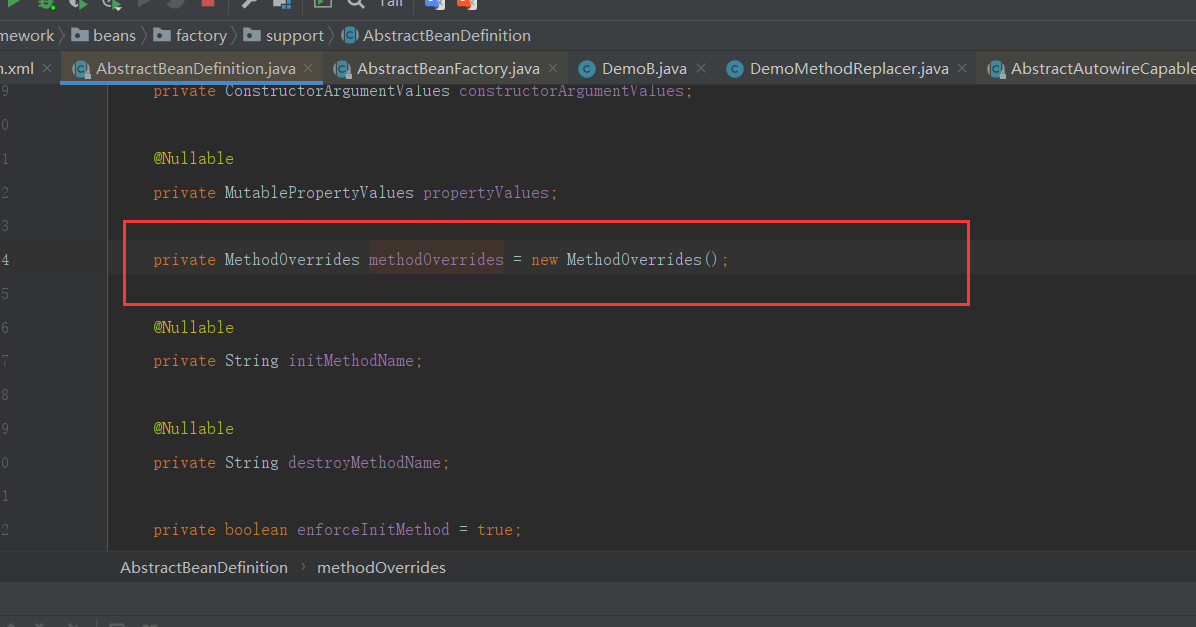Click the enforceInitMethod field name

373,529
